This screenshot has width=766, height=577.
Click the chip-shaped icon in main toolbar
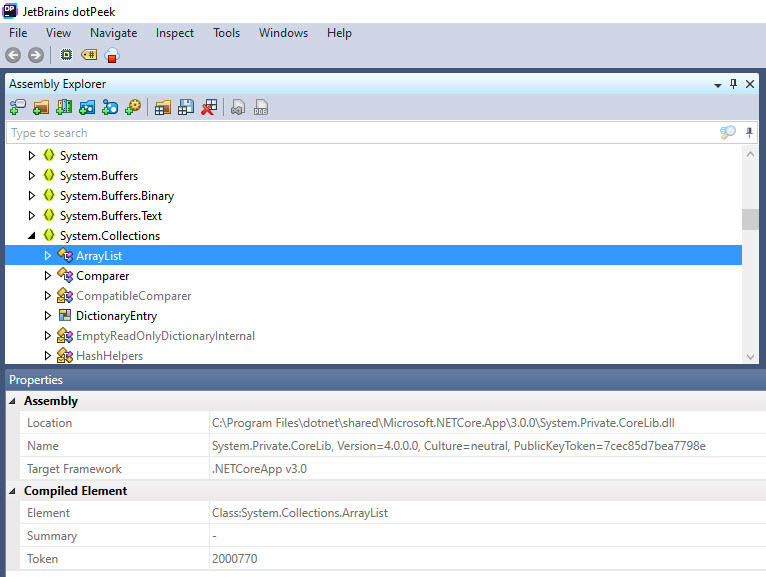67,55
